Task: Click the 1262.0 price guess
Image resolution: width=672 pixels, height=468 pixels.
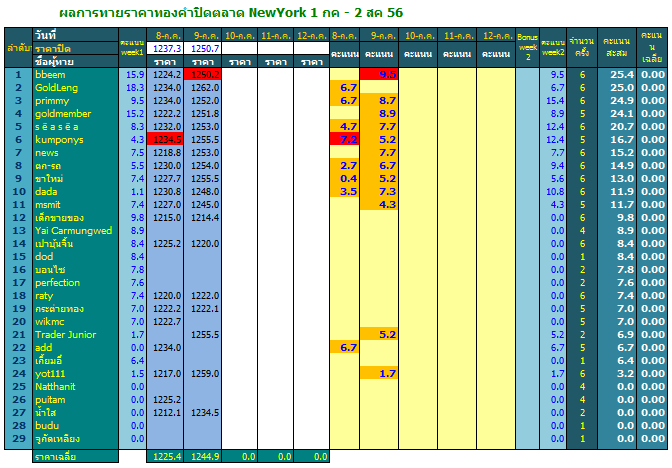Action: coord(202,87)
